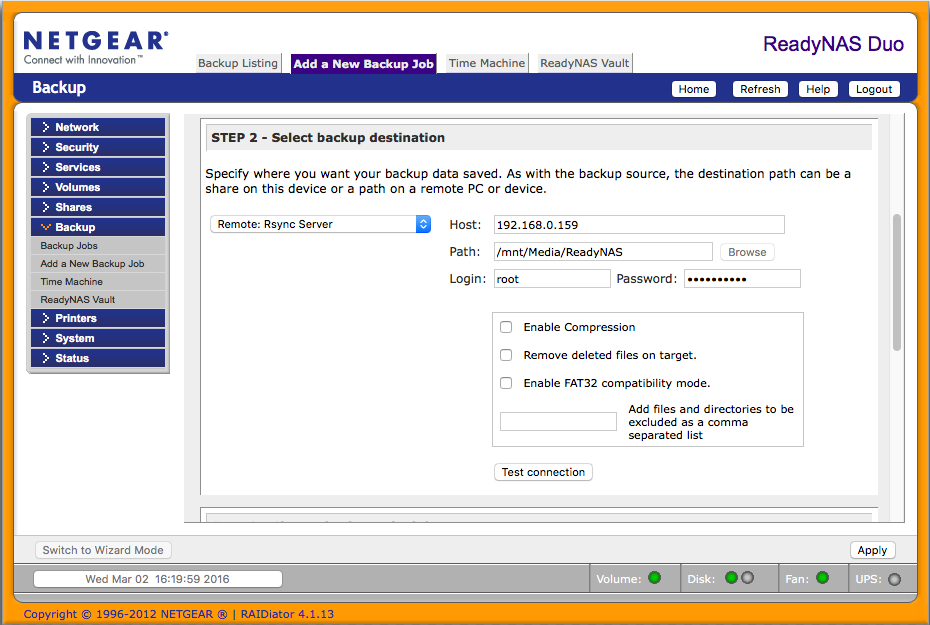Click the Logout button
The height and width of the screenshot is (625, 930).
click(x=874, y=89)
